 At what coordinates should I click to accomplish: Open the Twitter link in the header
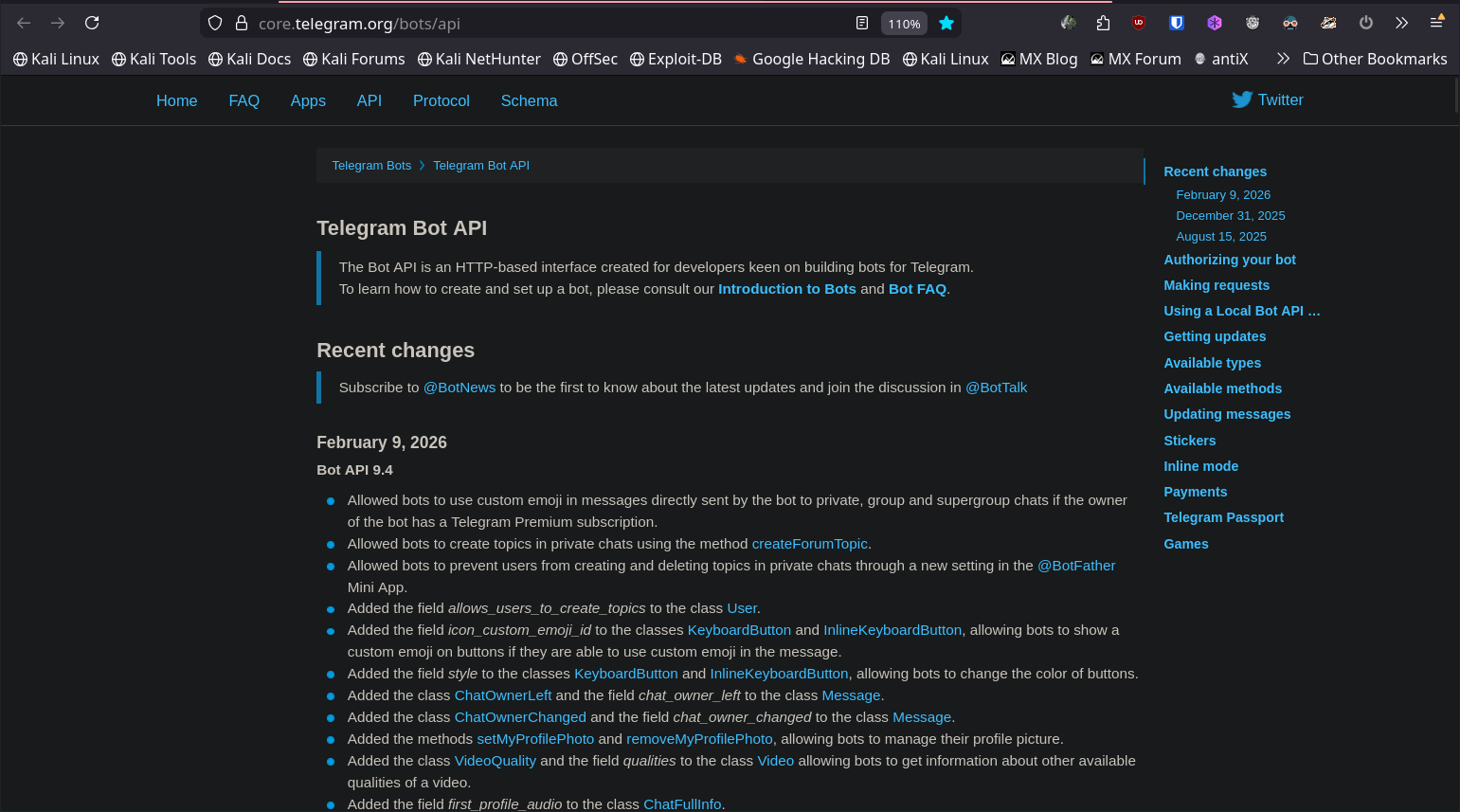pyautogui.click(x=1268, y=99)
